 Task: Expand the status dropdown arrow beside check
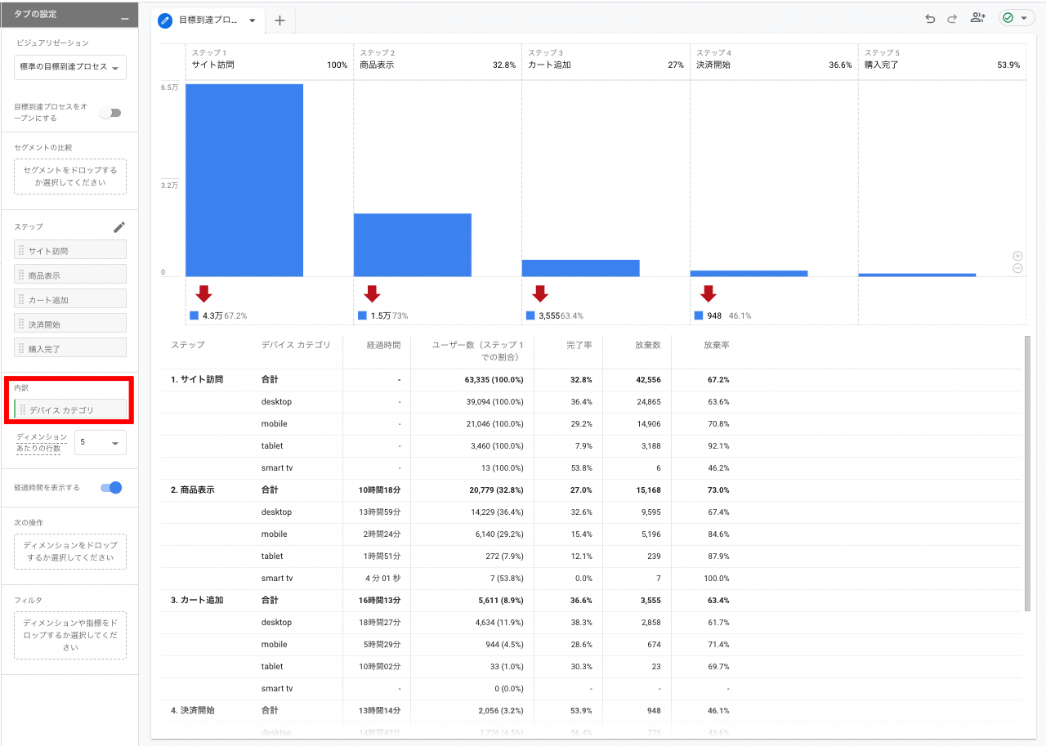[1024, 19]
